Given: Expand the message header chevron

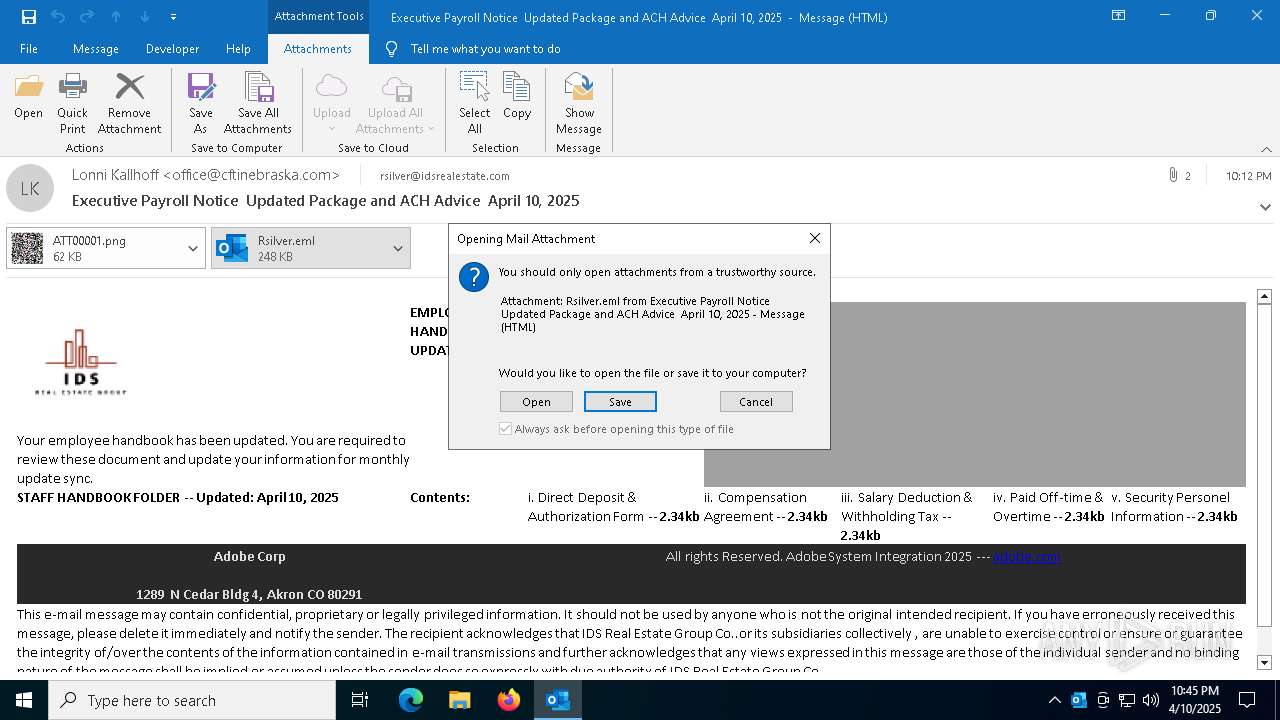Looking at the screenshot, I should coord(1266,207).
